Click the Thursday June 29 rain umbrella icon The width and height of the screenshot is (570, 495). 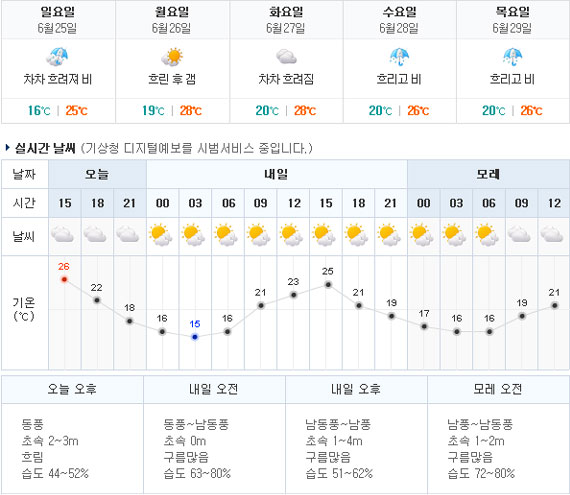[512, 57]
